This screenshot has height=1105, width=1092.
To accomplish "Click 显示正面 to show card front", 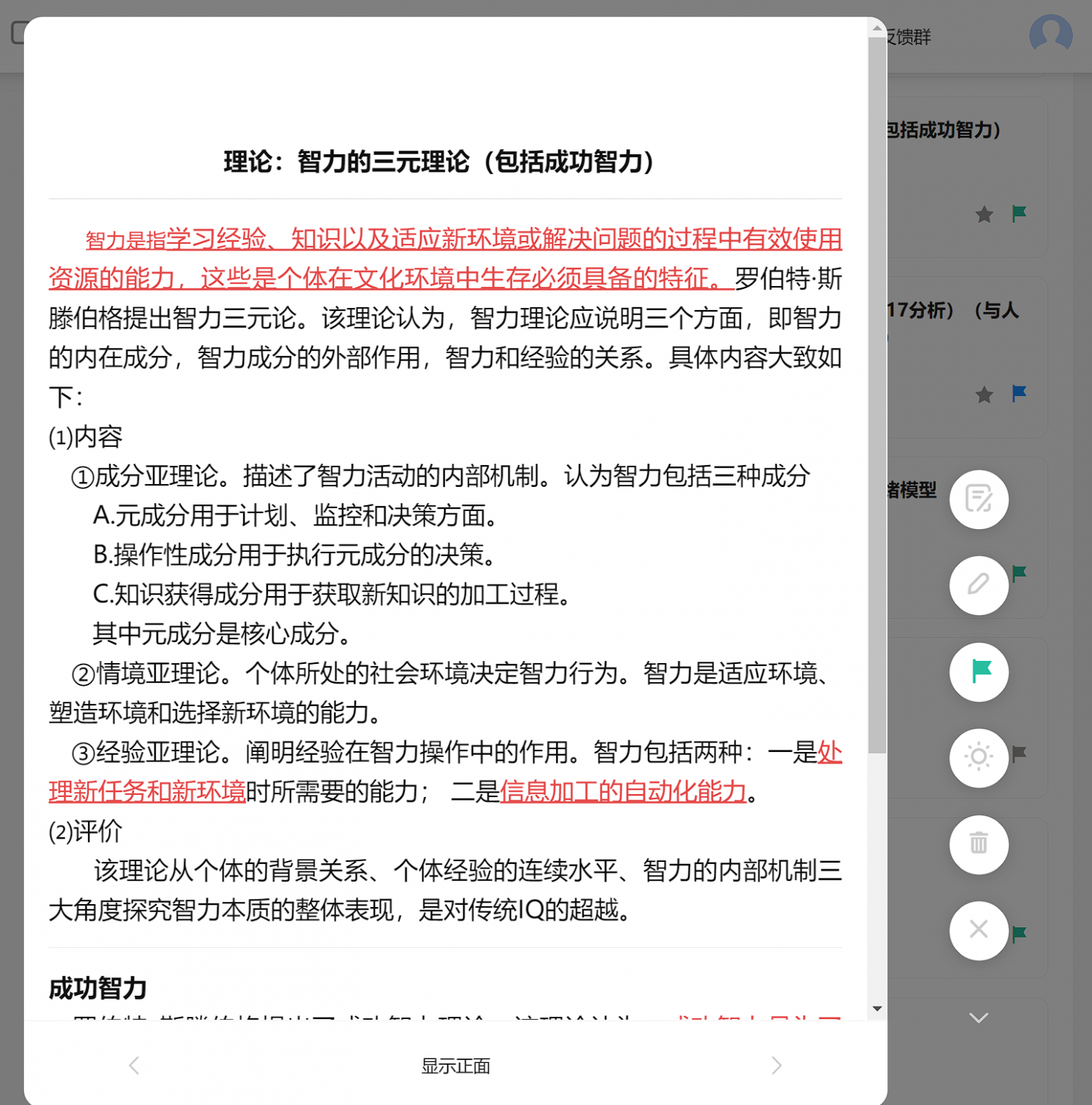I will tap(456, 1066).
